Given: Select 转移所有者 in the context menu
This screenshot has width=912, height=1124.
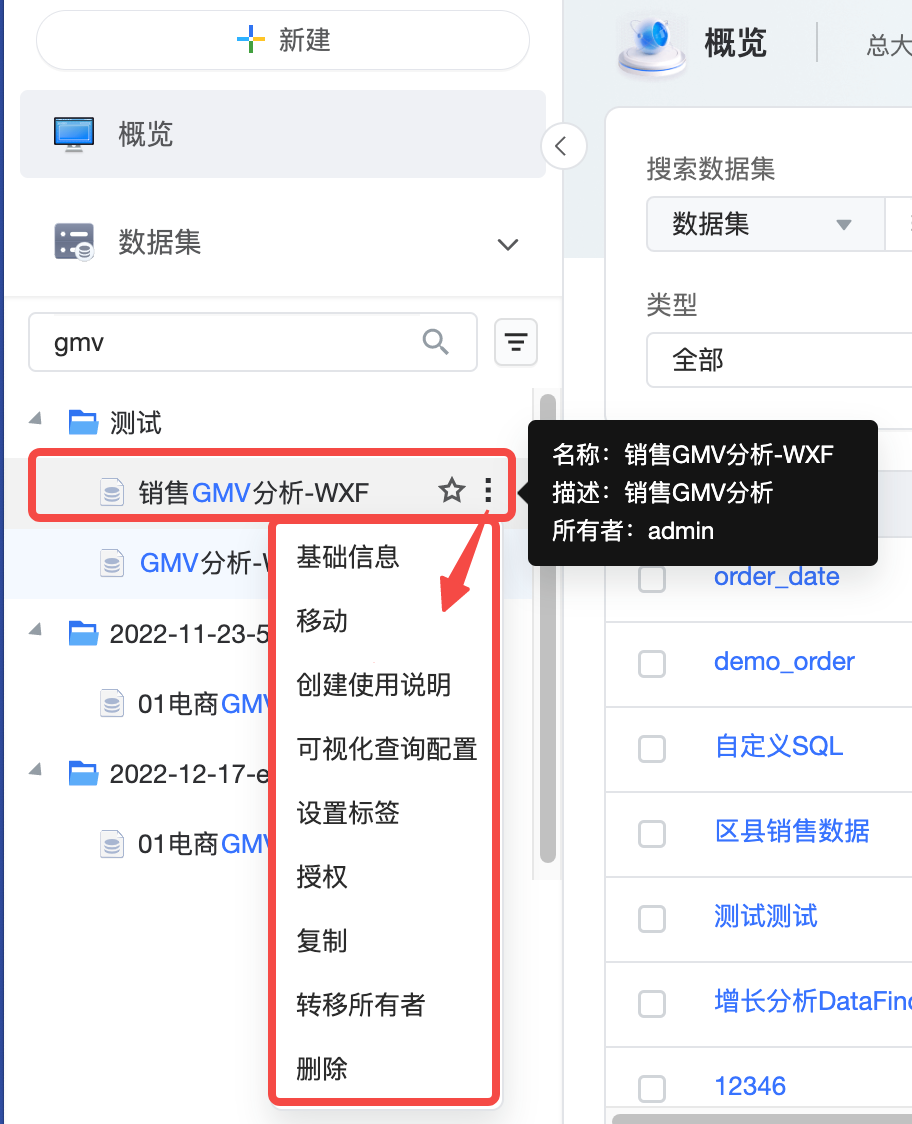Looking at the screenshot, I should [x=361, y=1004].
